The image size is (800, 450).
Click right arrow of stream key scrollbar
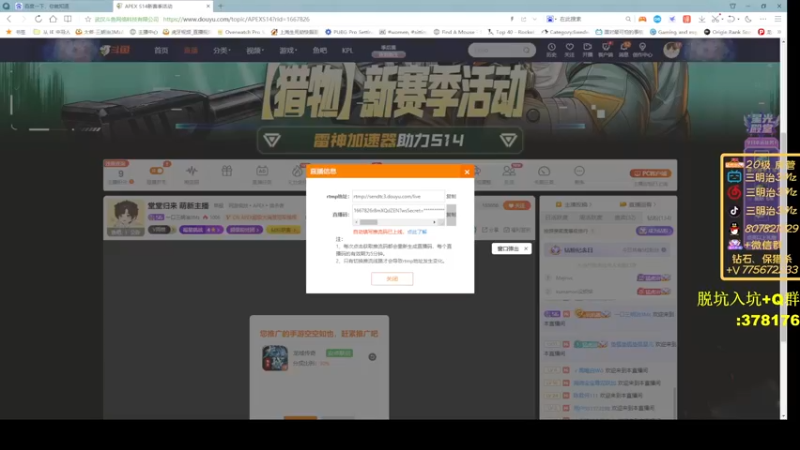tap(434, 222)
